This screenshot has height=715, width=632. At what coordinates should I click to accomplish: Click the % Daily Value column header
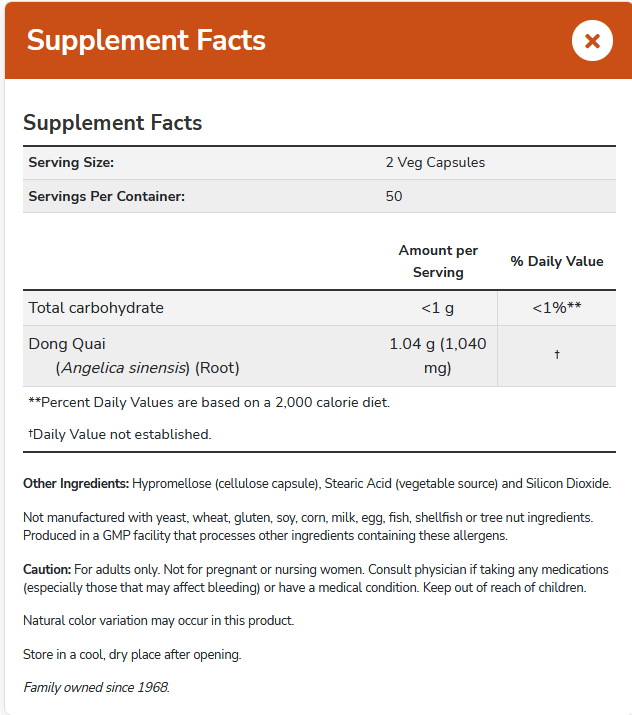pos(557,261)
